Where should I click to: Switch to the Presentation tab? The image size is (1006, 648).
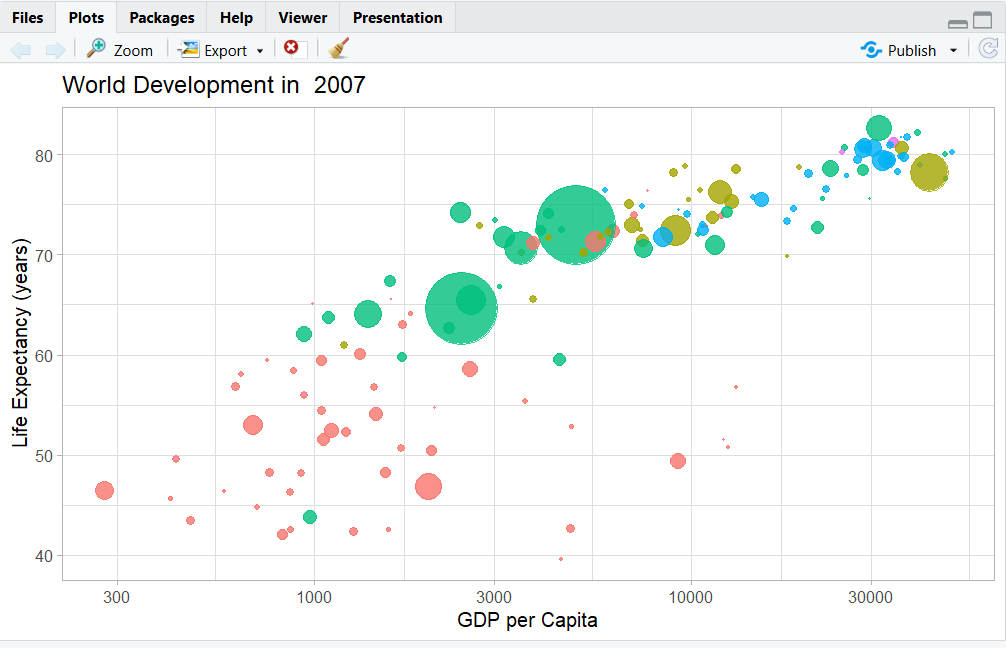pyautogui.click(x=397, y=18)
